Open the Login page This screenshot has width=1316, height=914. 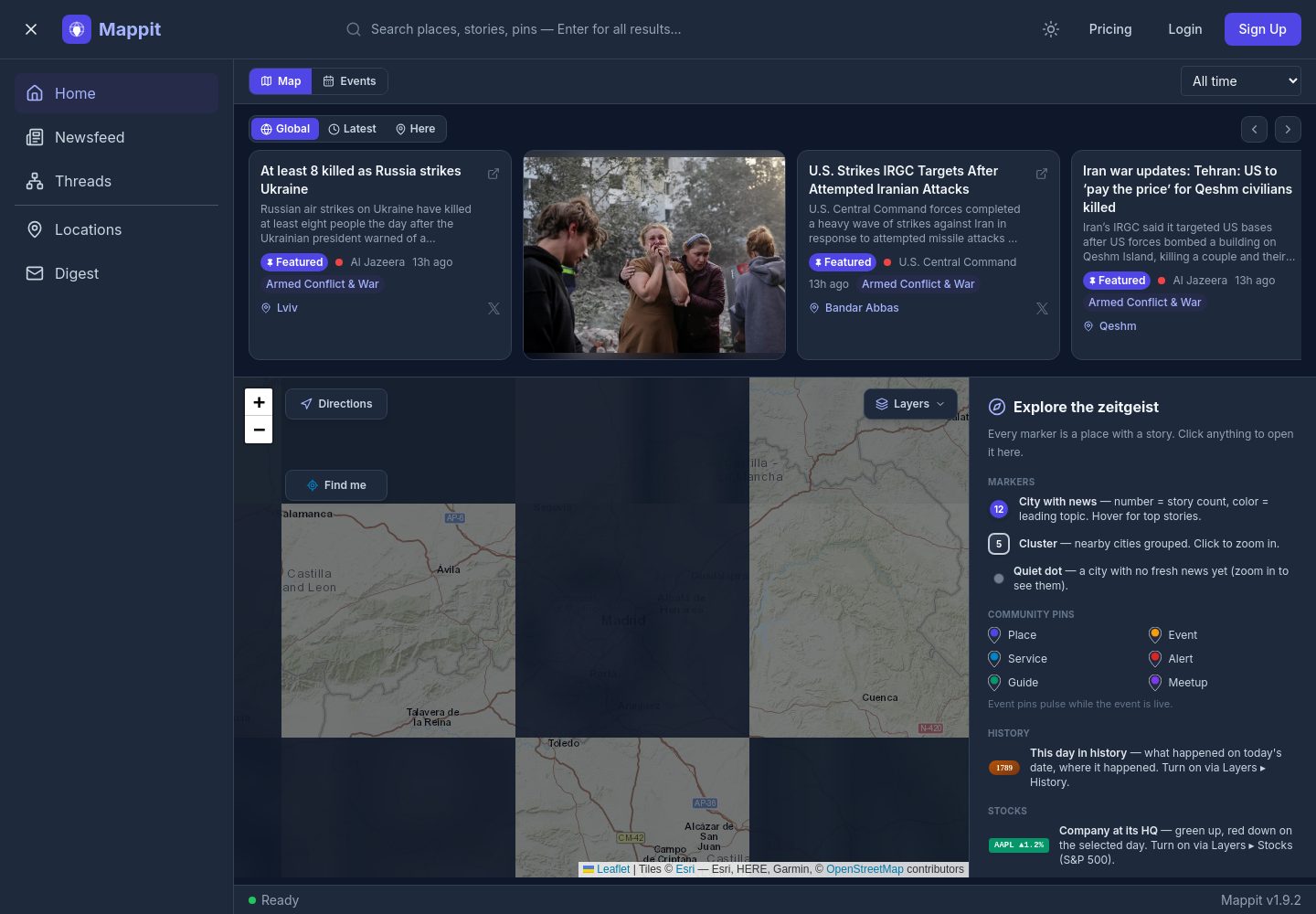click(x=1185, y=29)
